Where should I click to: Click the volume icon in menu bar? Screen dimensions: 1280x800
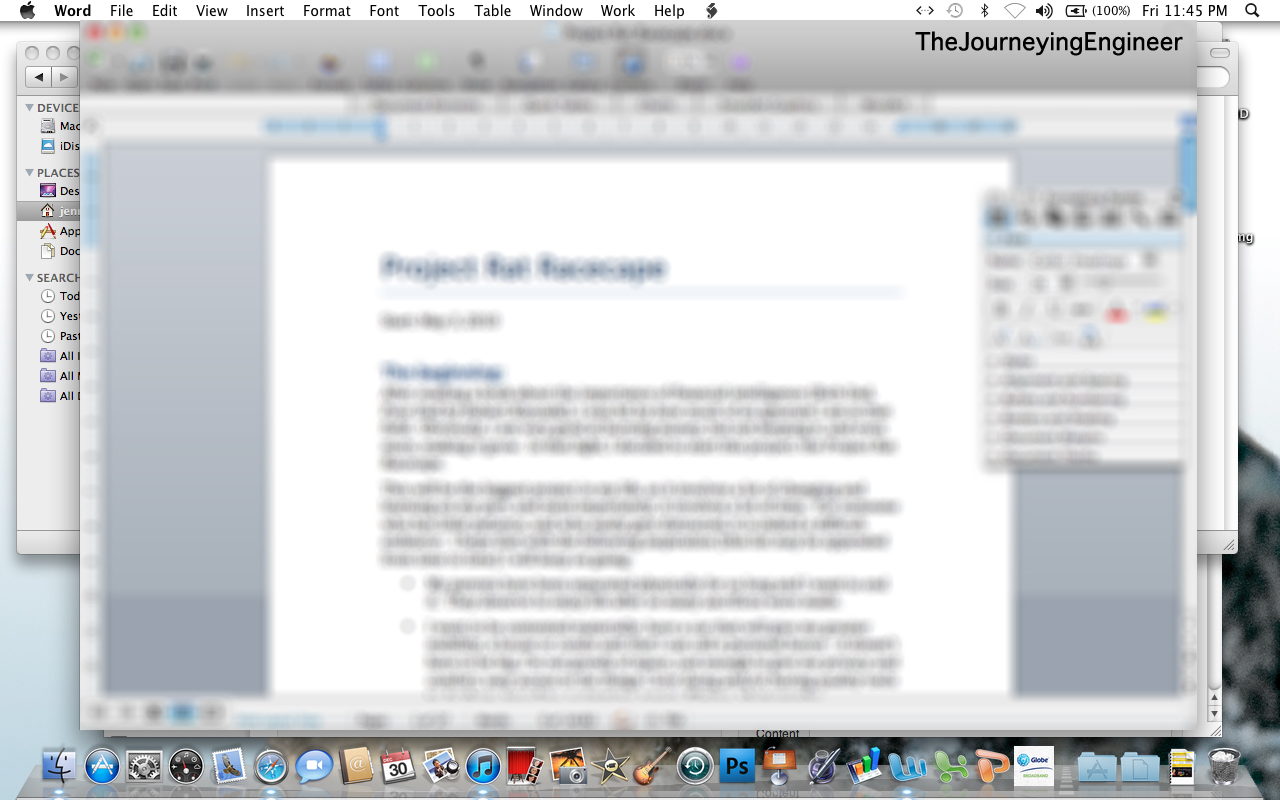pos(1044,11)
